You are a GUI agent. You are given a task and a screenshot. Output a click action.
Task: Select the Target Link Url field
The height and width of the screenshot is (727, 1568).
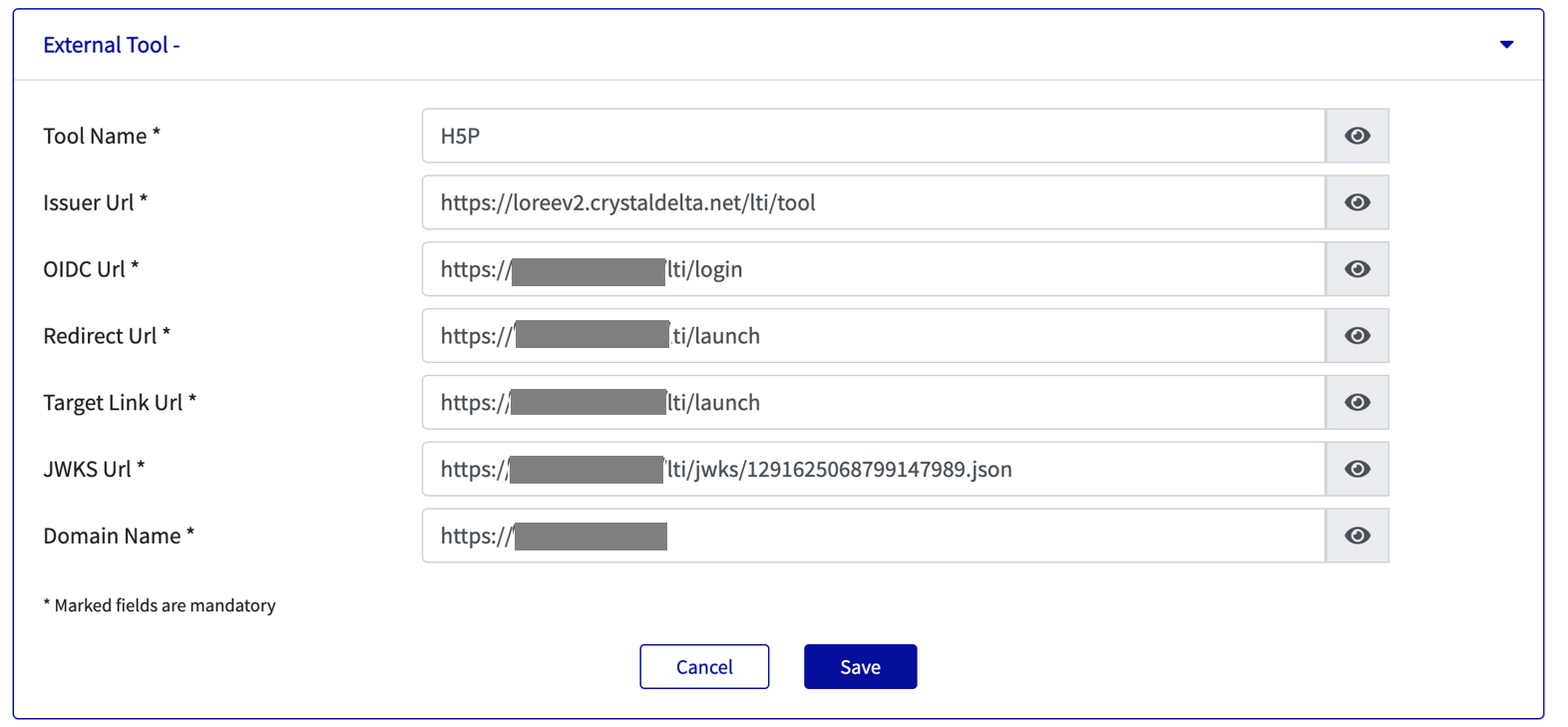click(997, 403)
